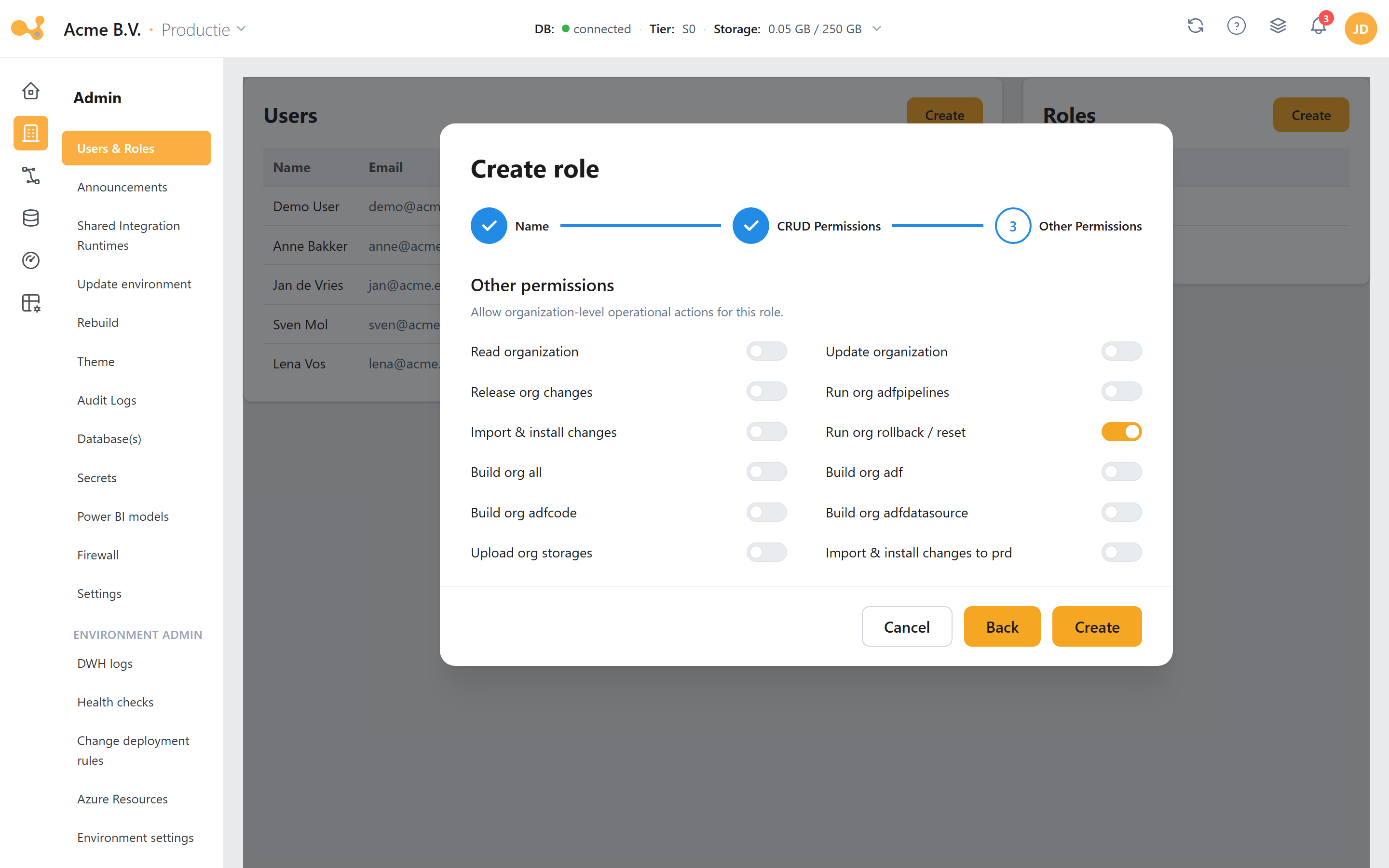The width and height of the screenshot is (1389, 868).
Task: Click the refresh sync icon
Action: [x=1195, y=27]
